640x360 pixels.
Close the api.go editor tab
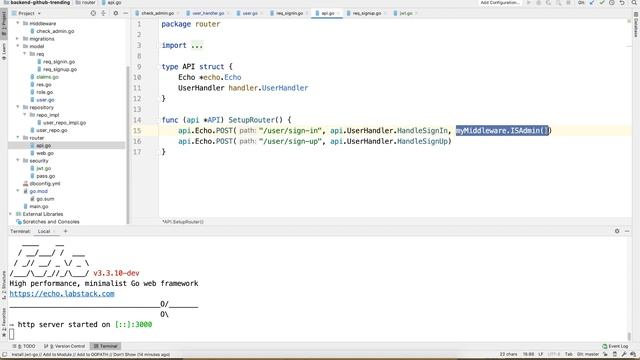338,13
